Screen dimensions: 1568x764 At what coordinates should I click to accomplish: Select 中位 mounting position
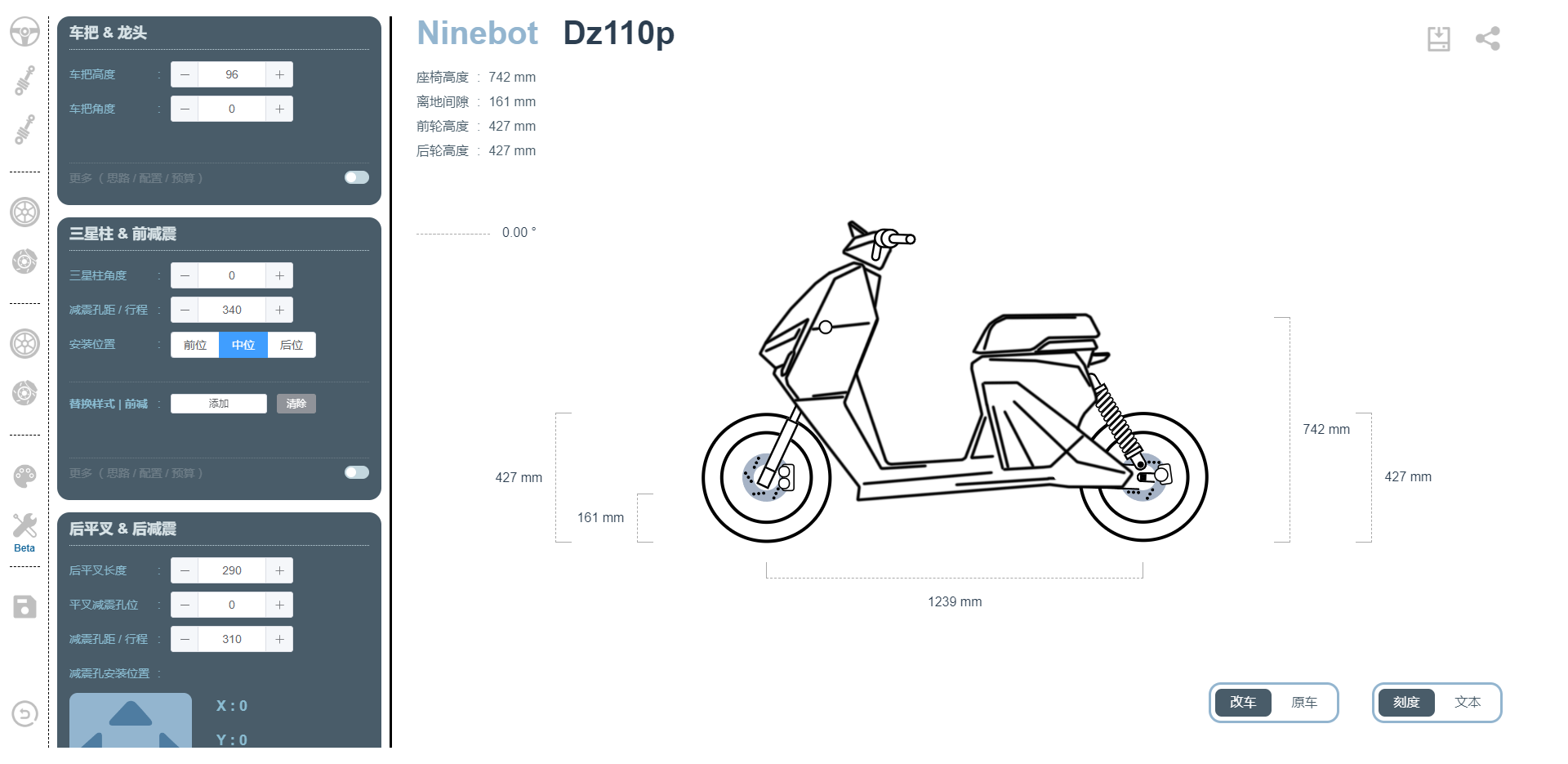(x=243, y=345)
